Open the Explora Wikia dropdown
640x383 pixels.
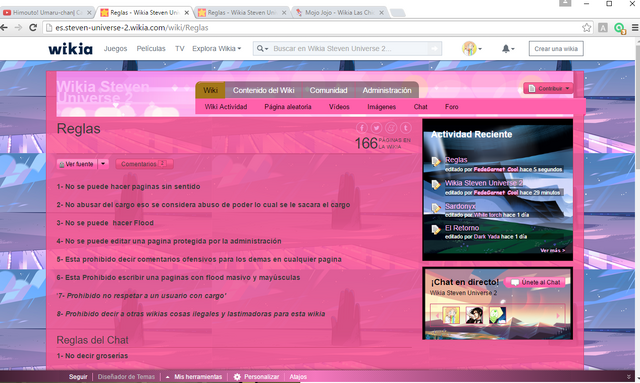[217, 49]
